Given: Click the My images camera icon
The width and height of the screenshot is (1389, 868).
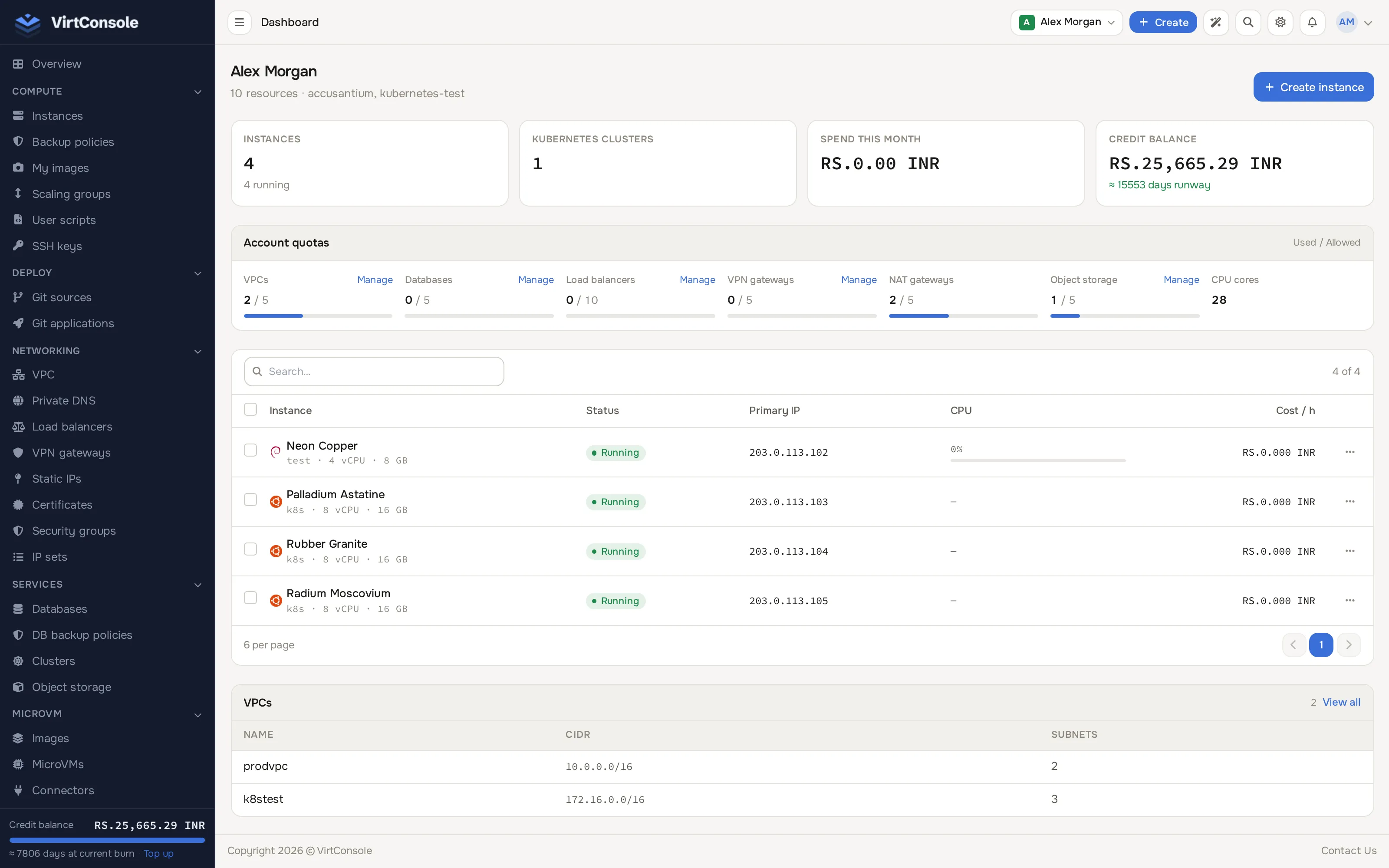Looking at the screenshot, I should (18, 168).
